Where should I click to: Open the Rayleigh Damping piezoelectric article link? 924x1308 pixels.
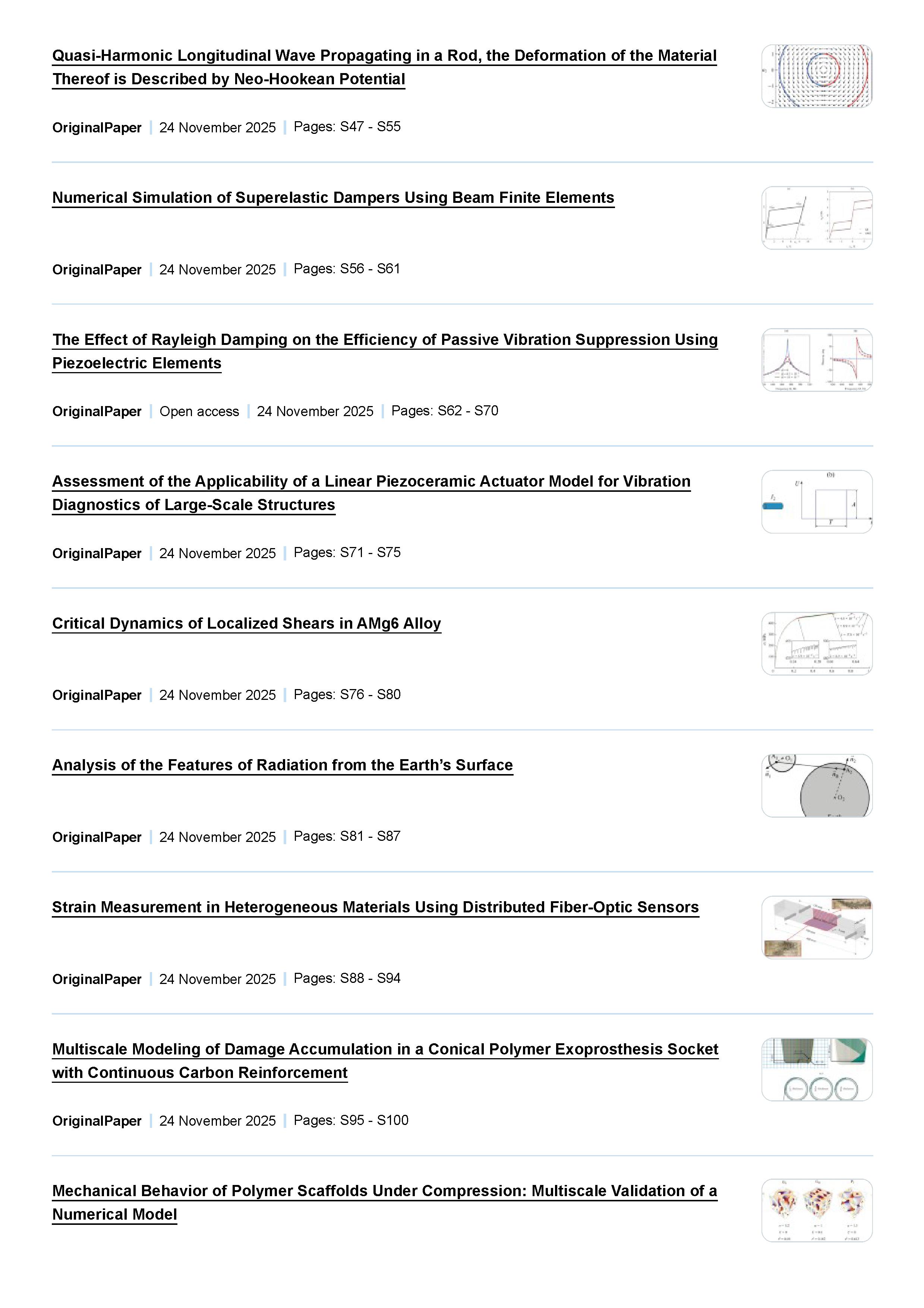385,340
